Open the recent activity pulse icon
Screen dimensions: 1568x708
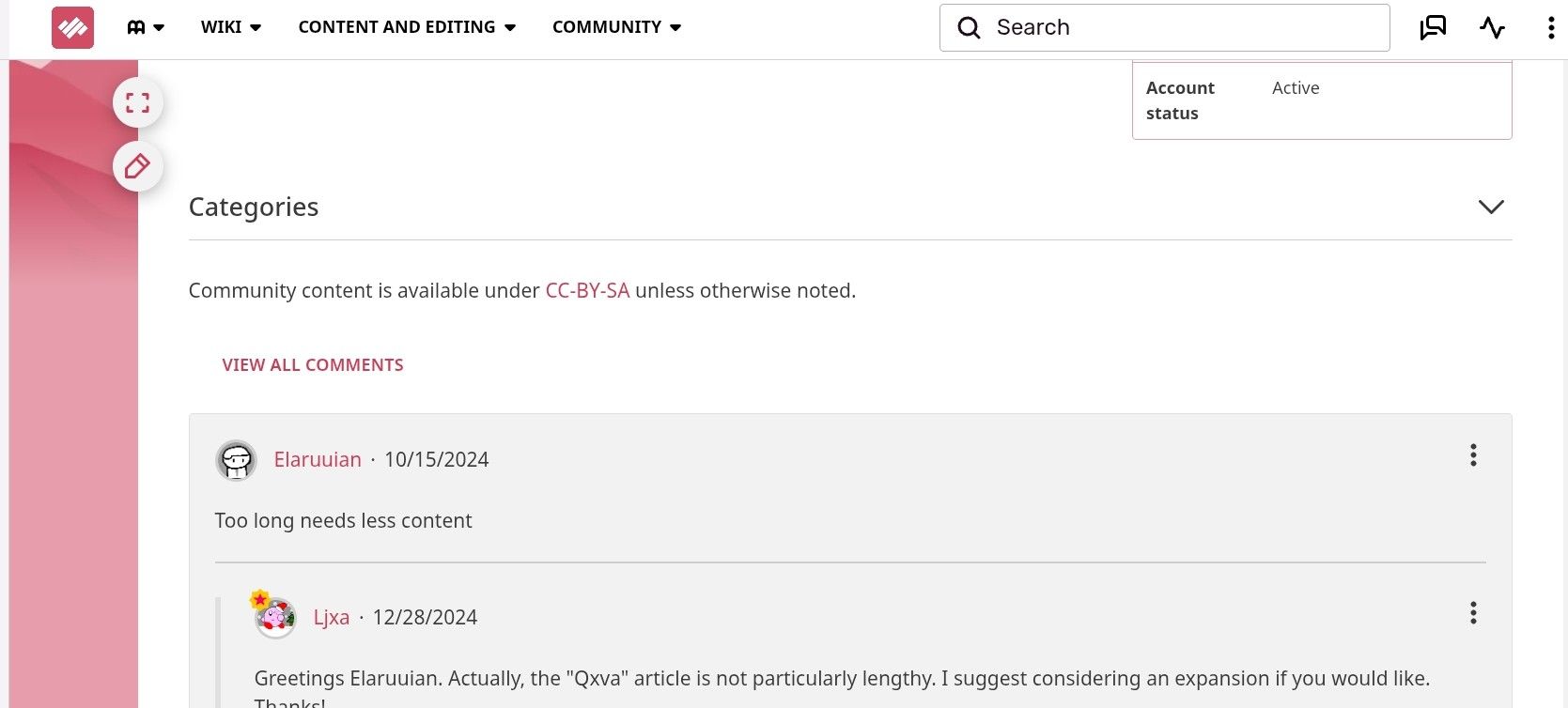tap(1492, 27)
